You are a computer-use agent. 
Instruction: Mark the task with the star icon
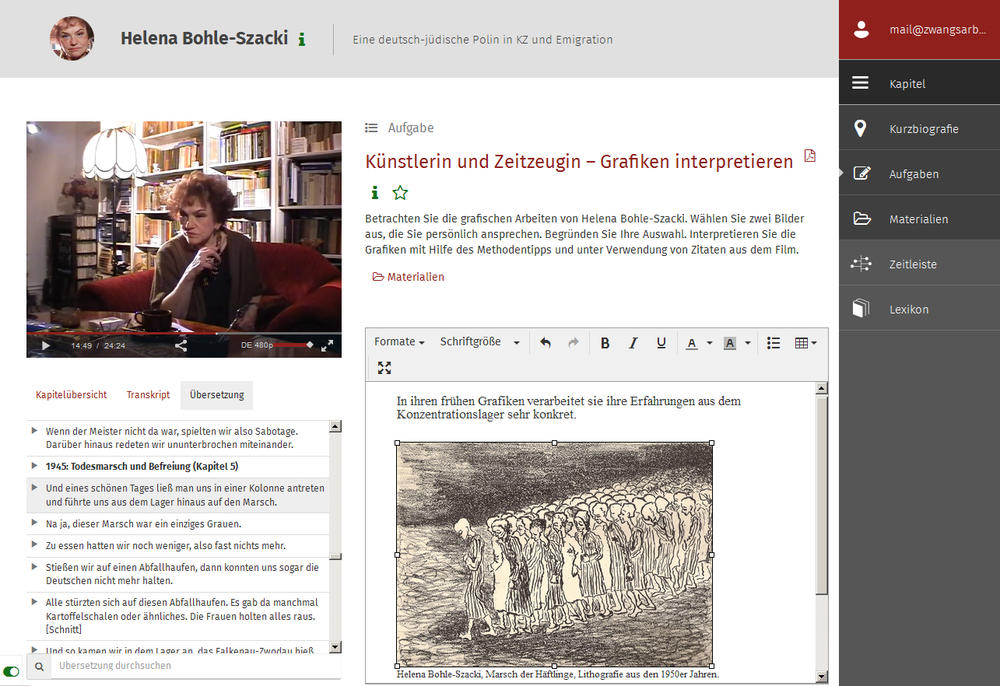coord(400,192)
